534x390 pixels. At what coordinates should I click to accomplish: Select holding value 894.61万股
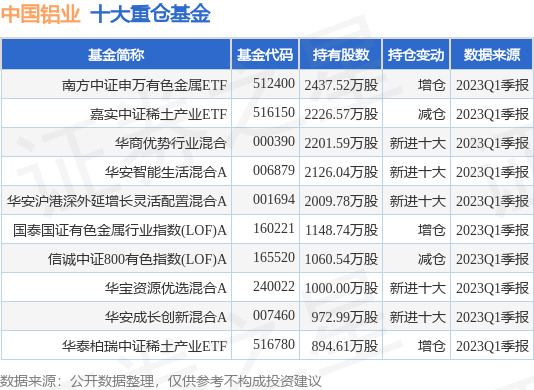345,346
